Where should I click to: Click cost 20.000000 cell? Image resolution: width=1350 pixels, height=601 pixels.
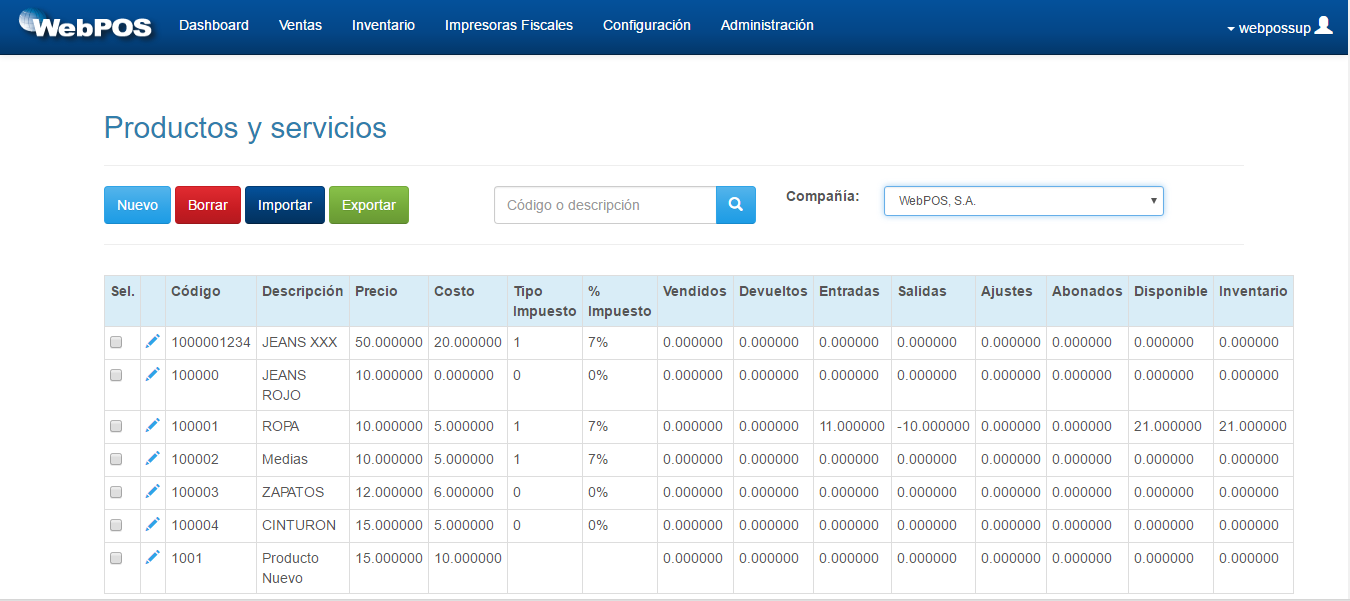pyautogui.click(x=468, y=342)
